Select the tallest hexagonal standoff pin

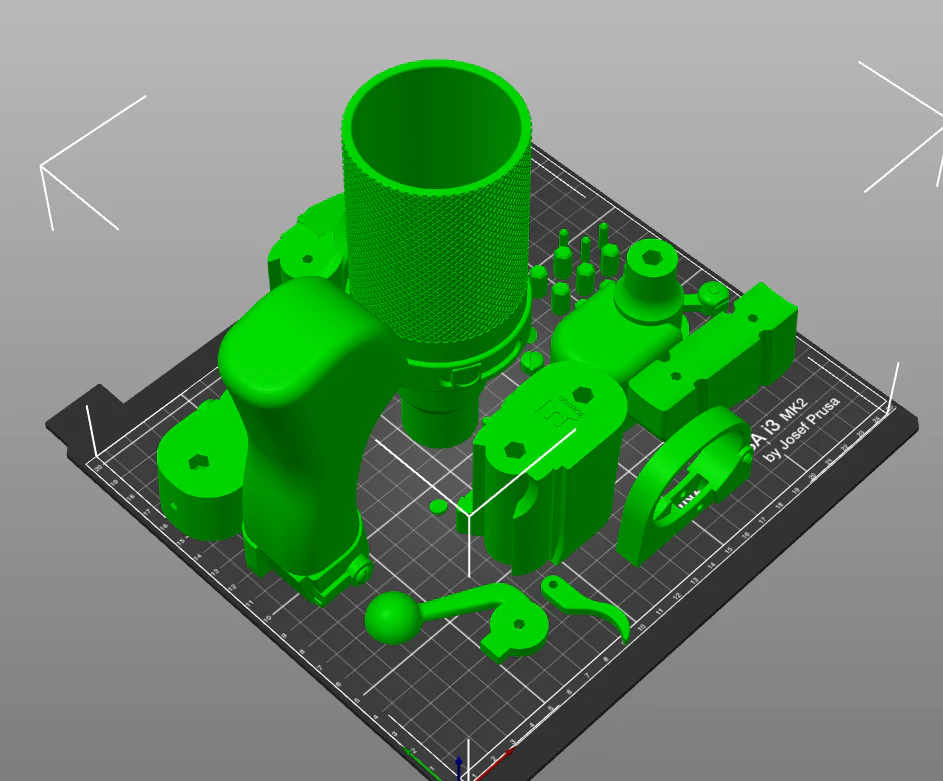(603, 237)
